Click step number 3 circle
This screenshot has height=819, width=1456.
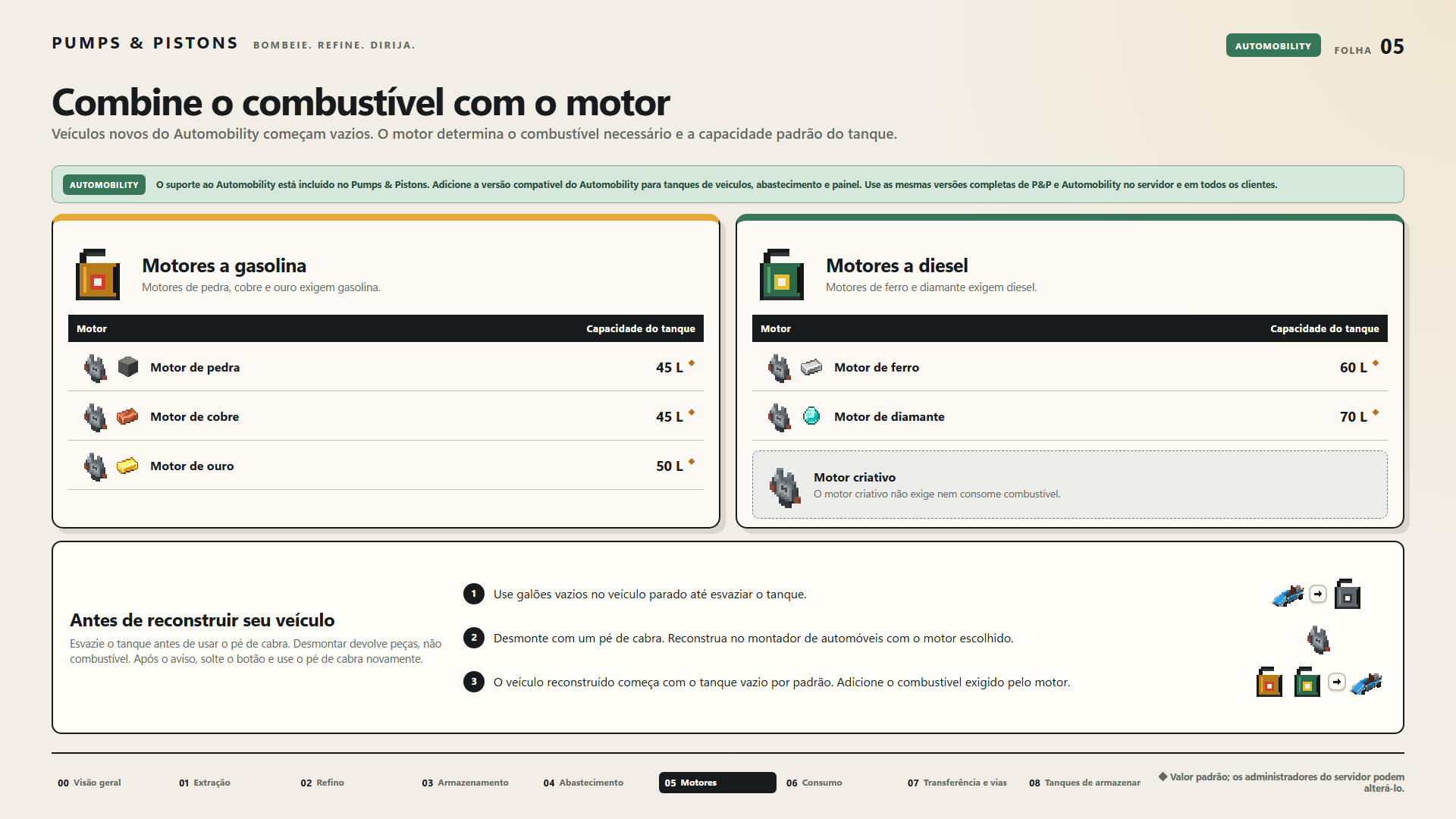click(474, 682)
